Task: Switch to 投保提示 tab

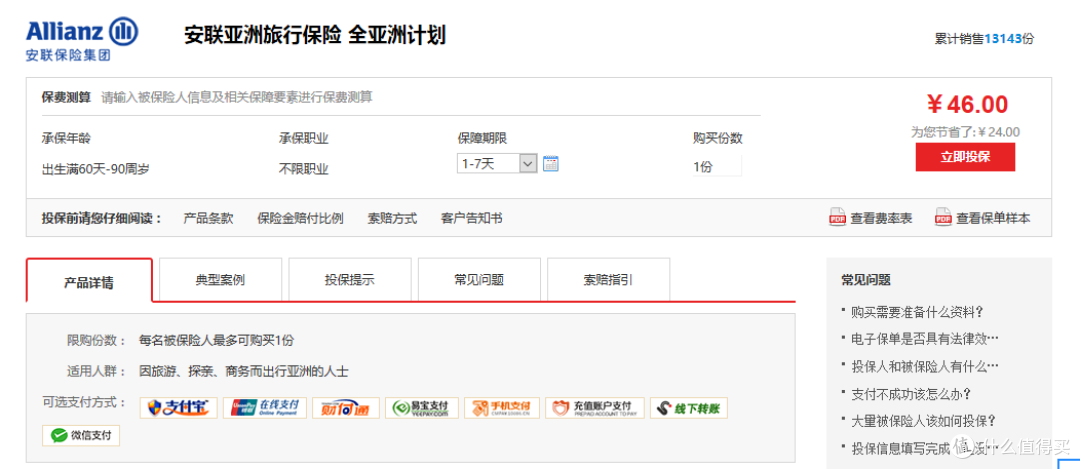Action: click(x=350, y=280)
